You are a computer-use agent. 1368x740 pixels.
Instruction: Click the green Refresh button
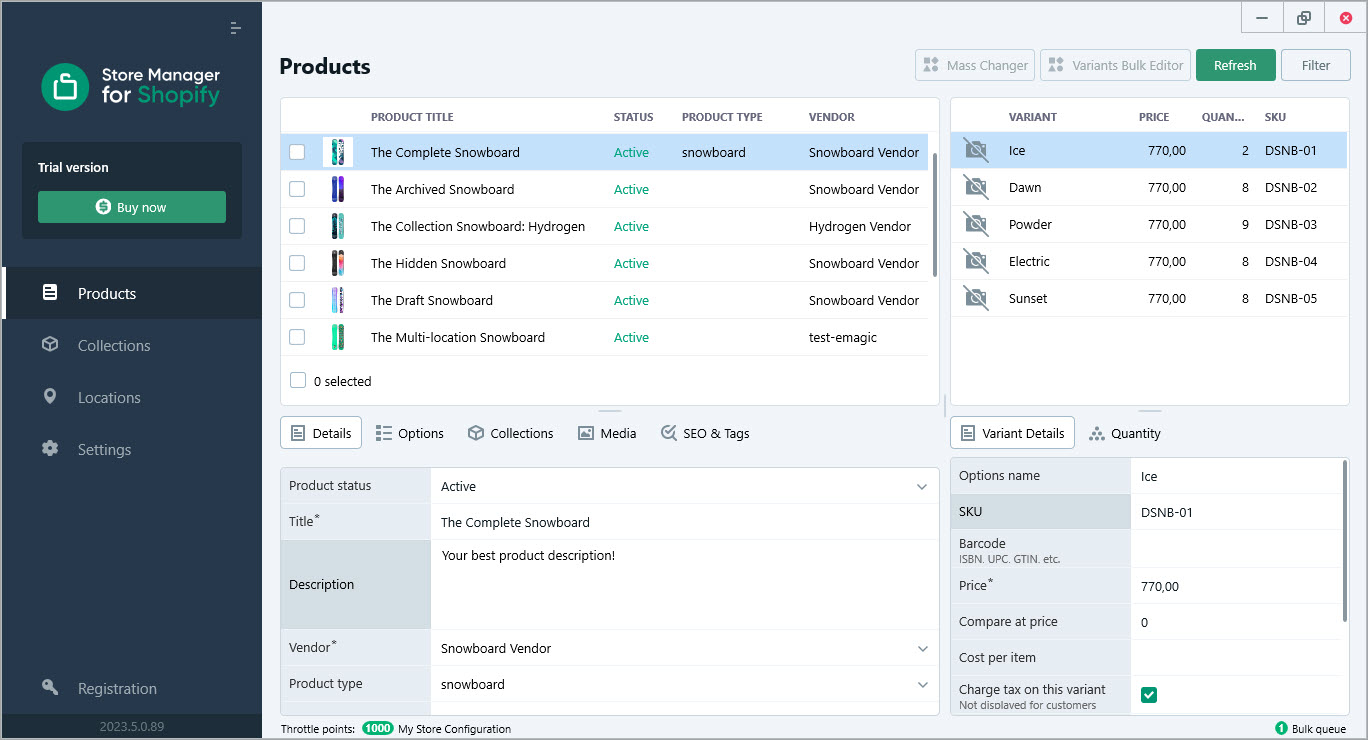pyautogui.click(x=1235, y=65)
